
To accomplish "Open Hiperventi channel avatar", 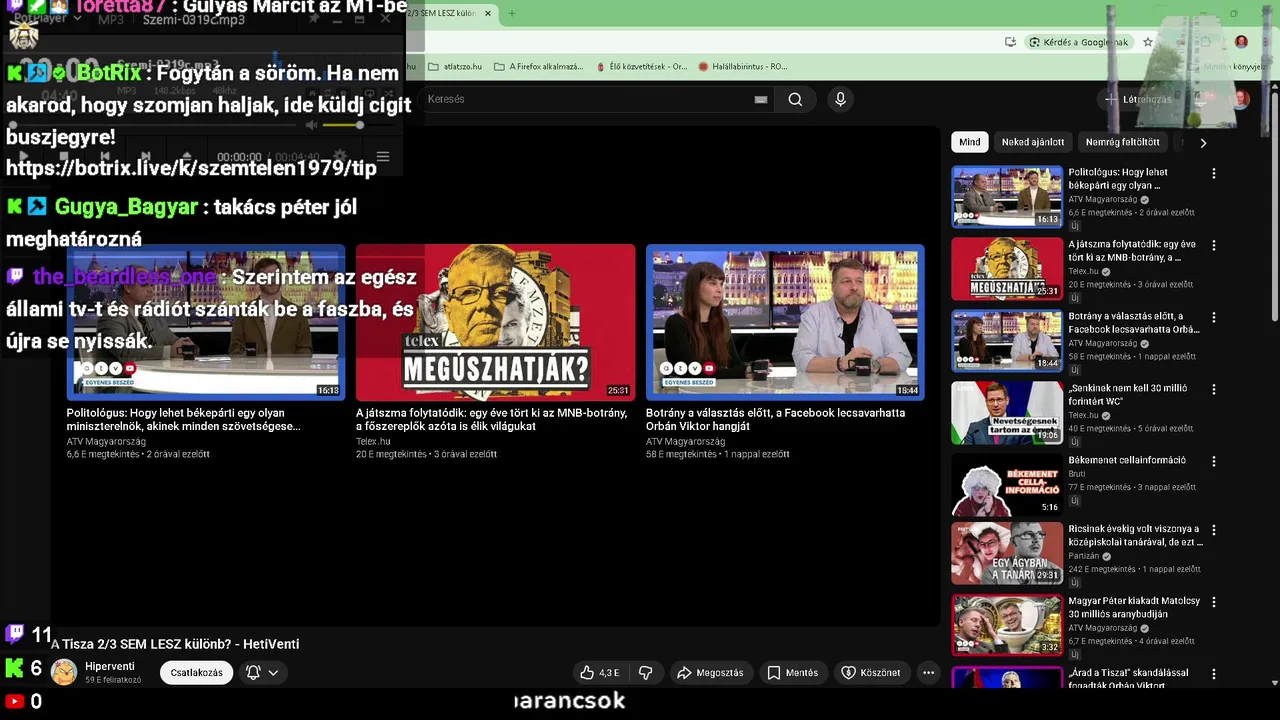I will (x=64, y=672).
